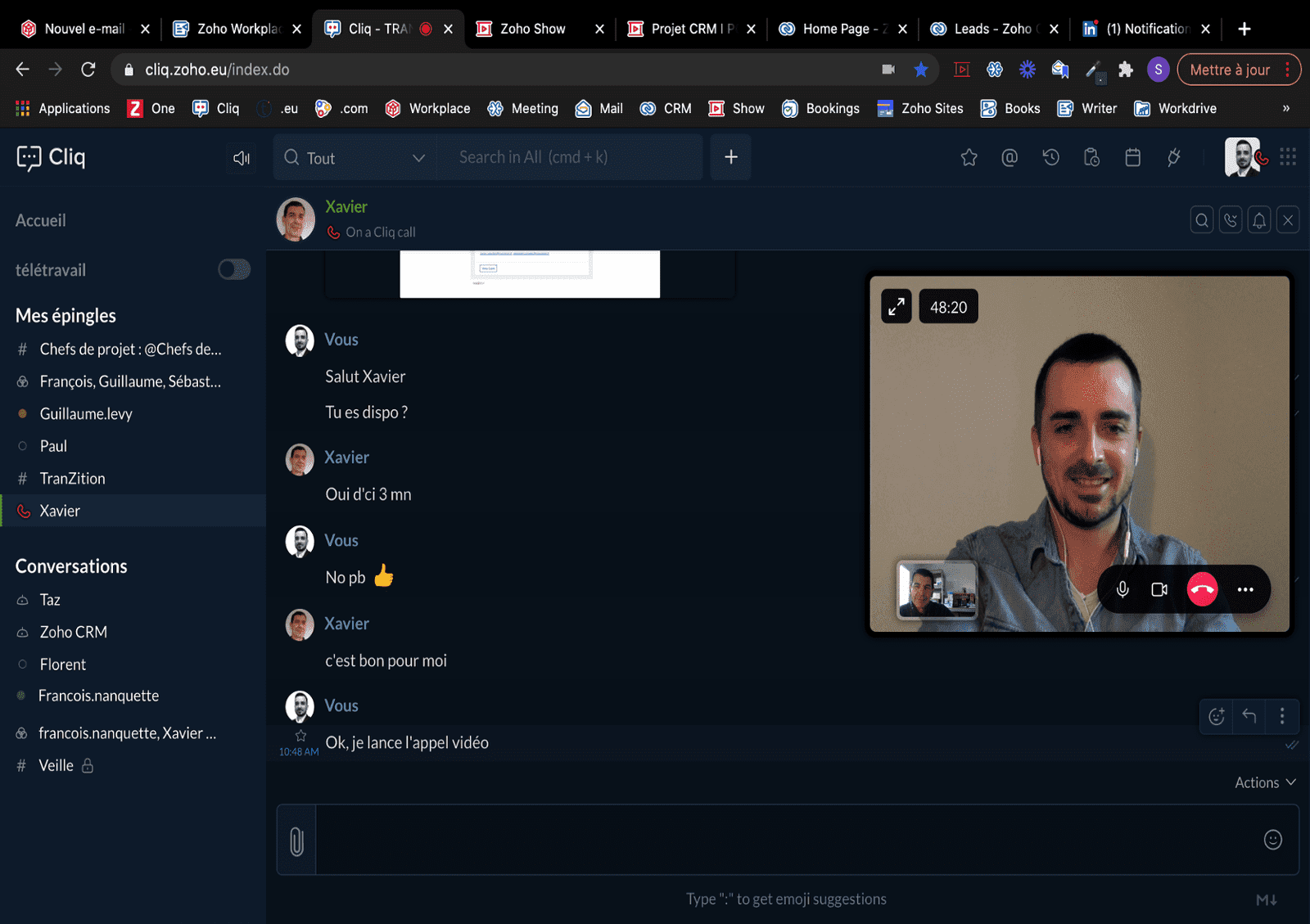This screenshot has width=1310, height=924.
Task: Open a new browser tab
Action: click(x=1244, y=29)
